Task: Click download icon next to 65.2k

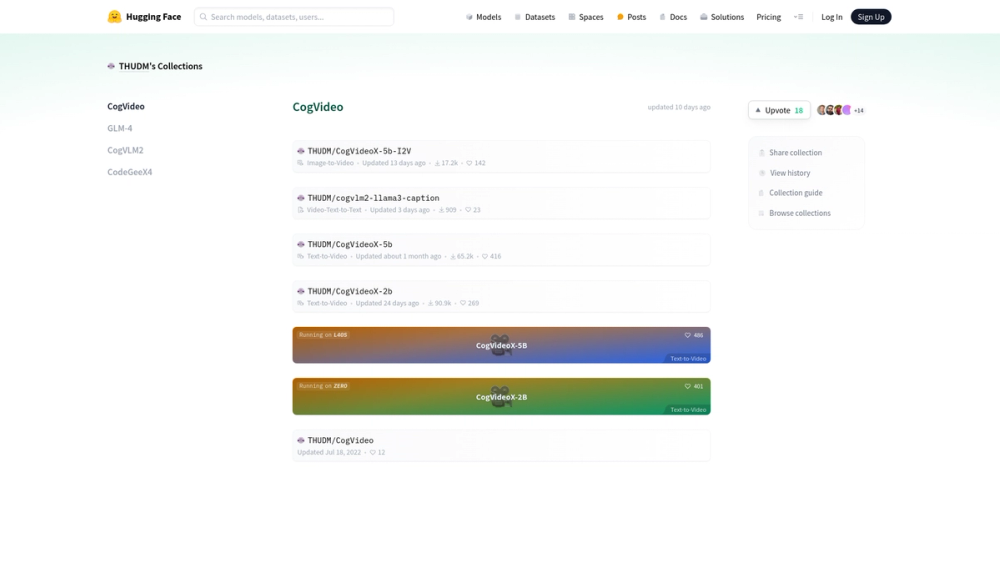Action: coord(453,256)
